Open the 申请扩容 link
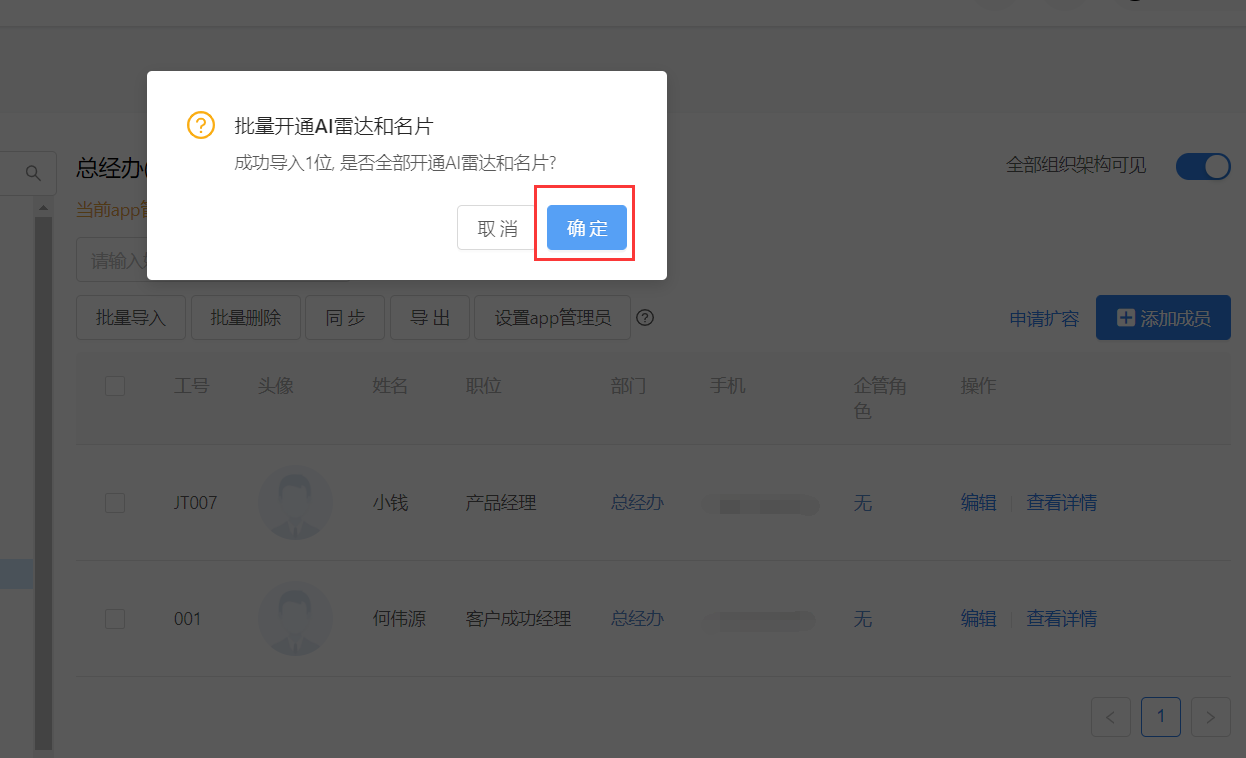The height and width of the screenshot is (758, 1246). pyautogui.click(x=1044, y=319)
